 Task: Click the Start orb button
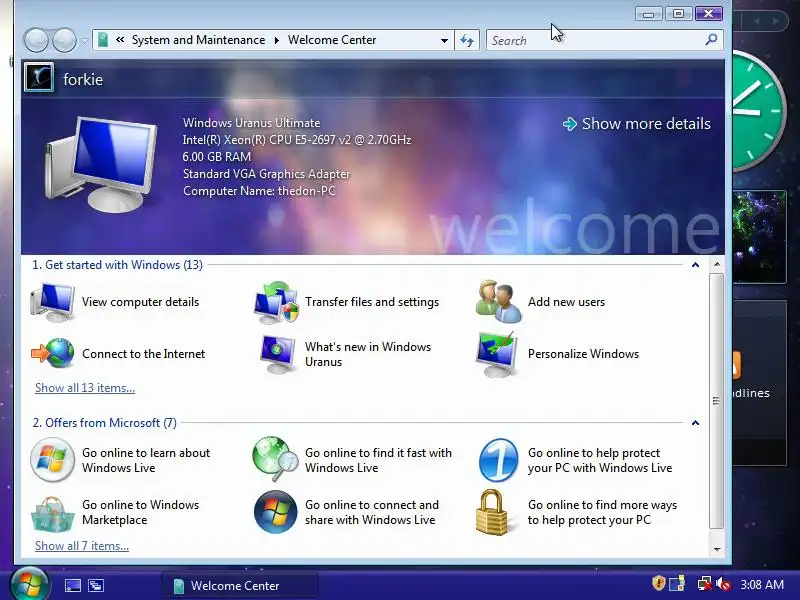click(x=30, y=584)
